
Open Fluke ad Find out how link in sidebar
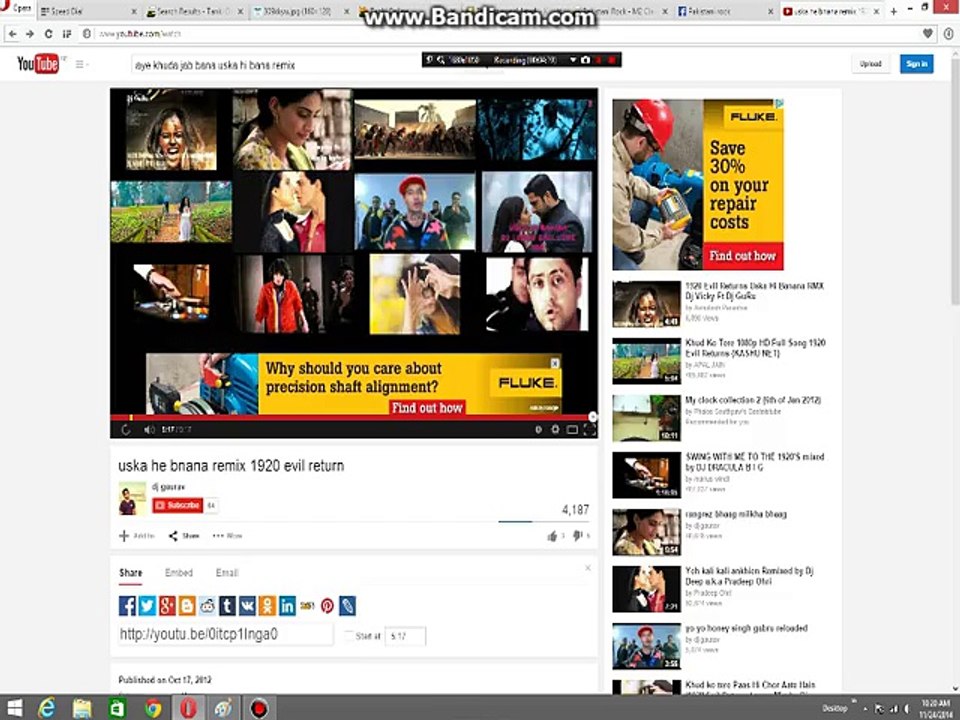point(743,256)
